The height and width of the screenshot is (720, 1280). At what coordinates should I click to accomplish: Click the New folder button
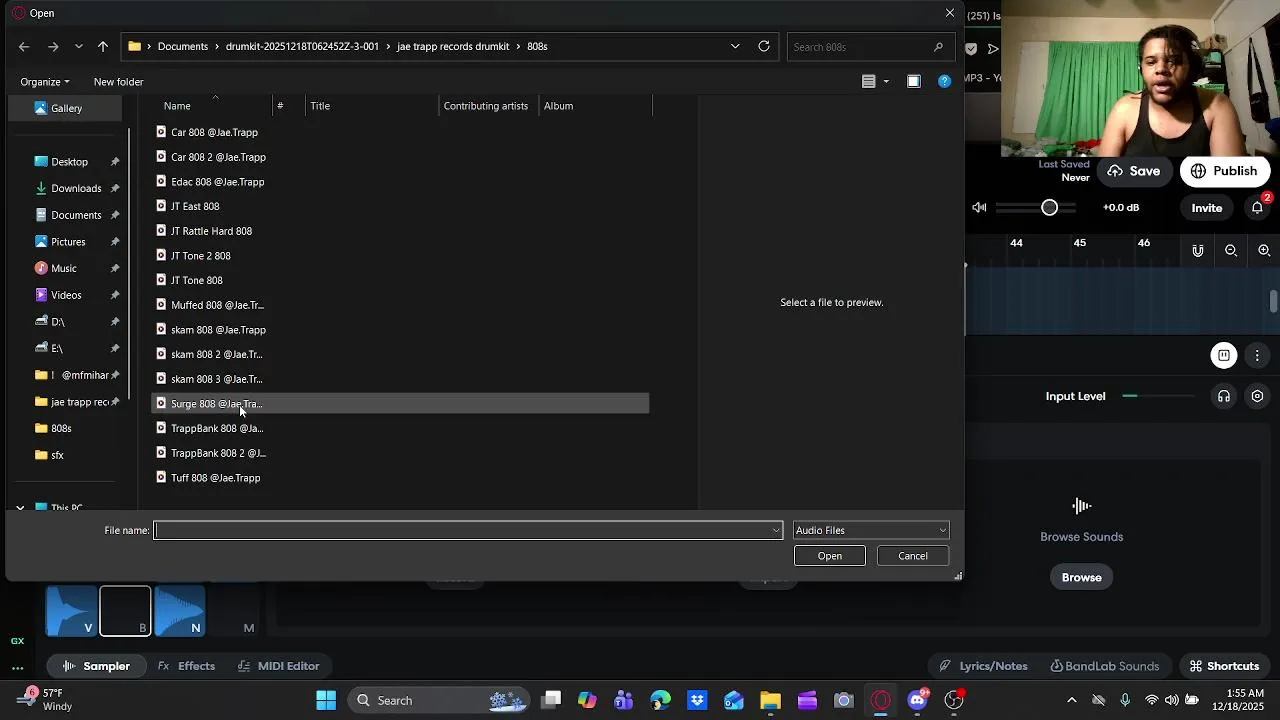[118, 82]
